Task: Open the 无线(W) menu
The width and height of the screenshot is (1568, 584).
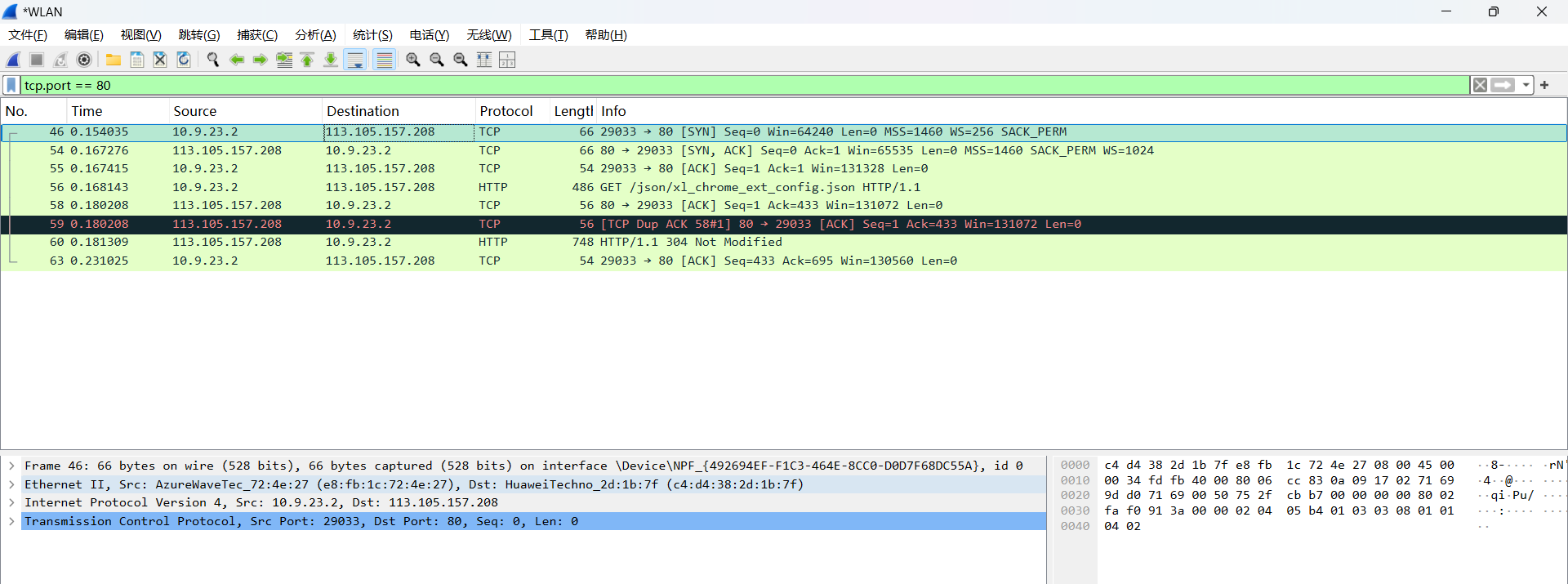Action: (489, 35)
